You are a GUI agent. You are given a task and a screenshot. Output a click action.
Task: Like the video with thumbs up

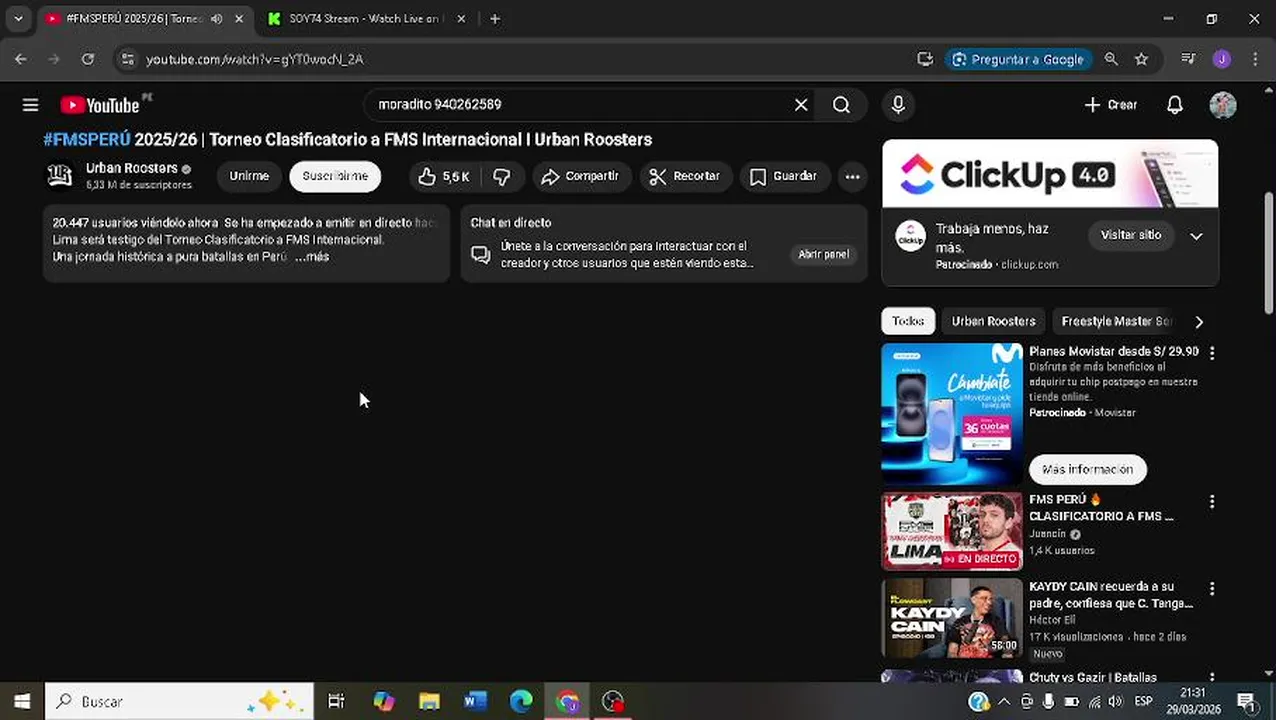click(x=444, y=176)
